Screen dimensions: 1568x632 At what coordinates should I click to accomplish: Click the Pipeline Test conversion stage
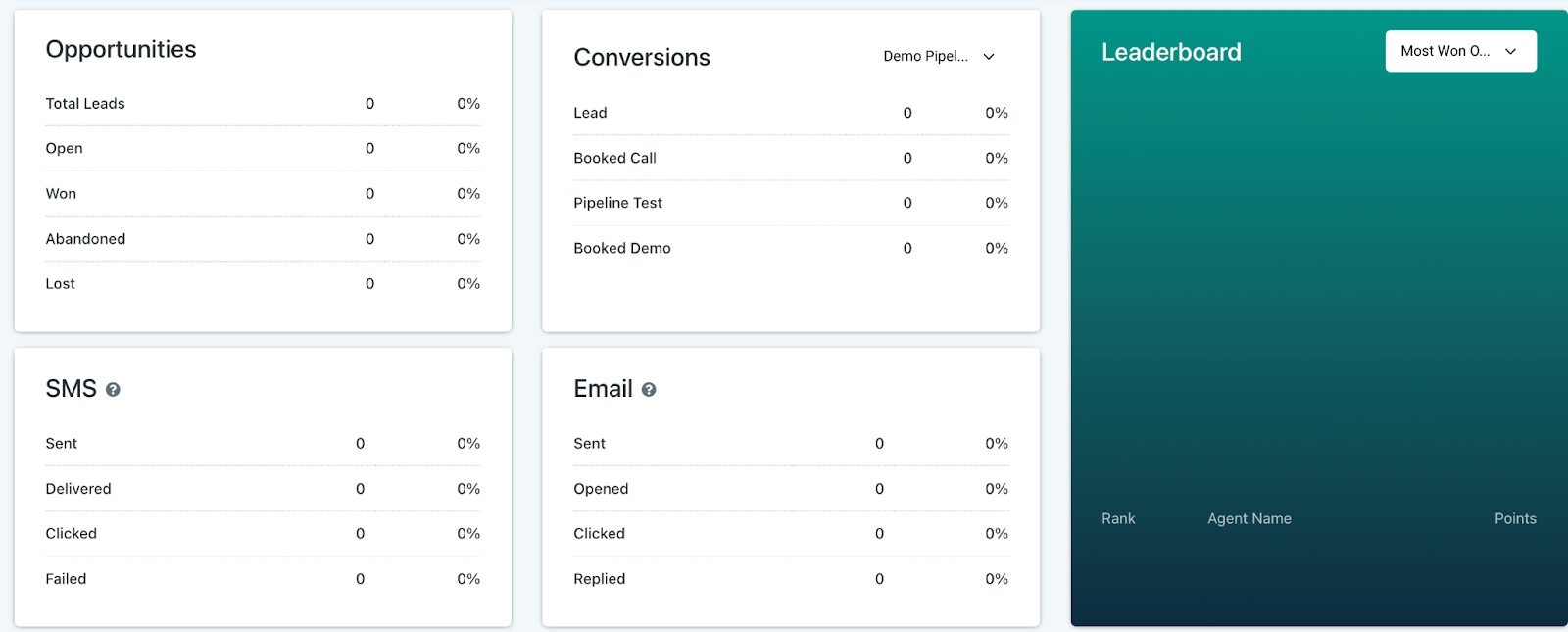coord(617,203)
